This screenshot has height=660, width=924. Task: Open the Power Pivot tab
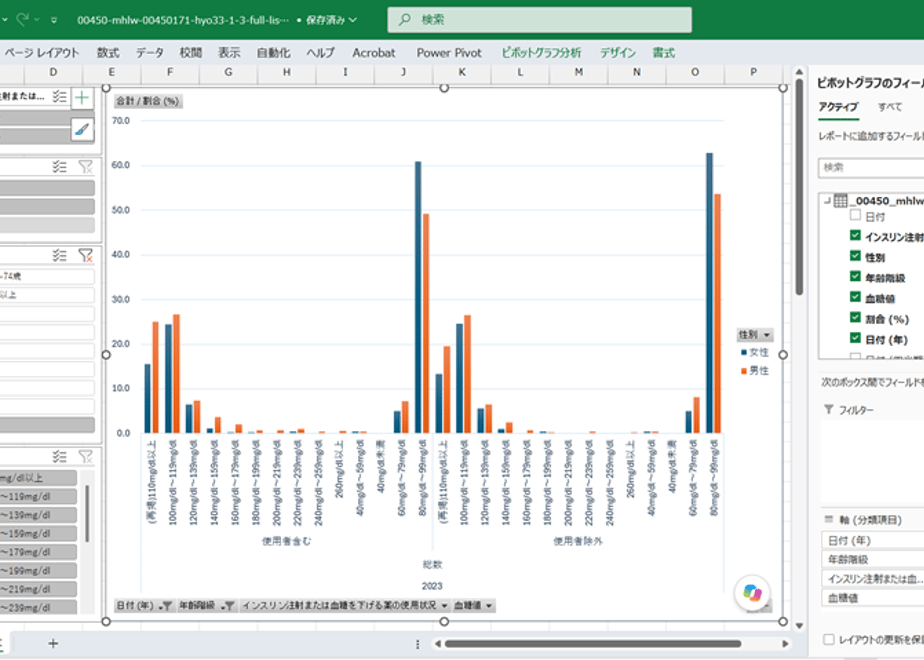tap(449, 52)
